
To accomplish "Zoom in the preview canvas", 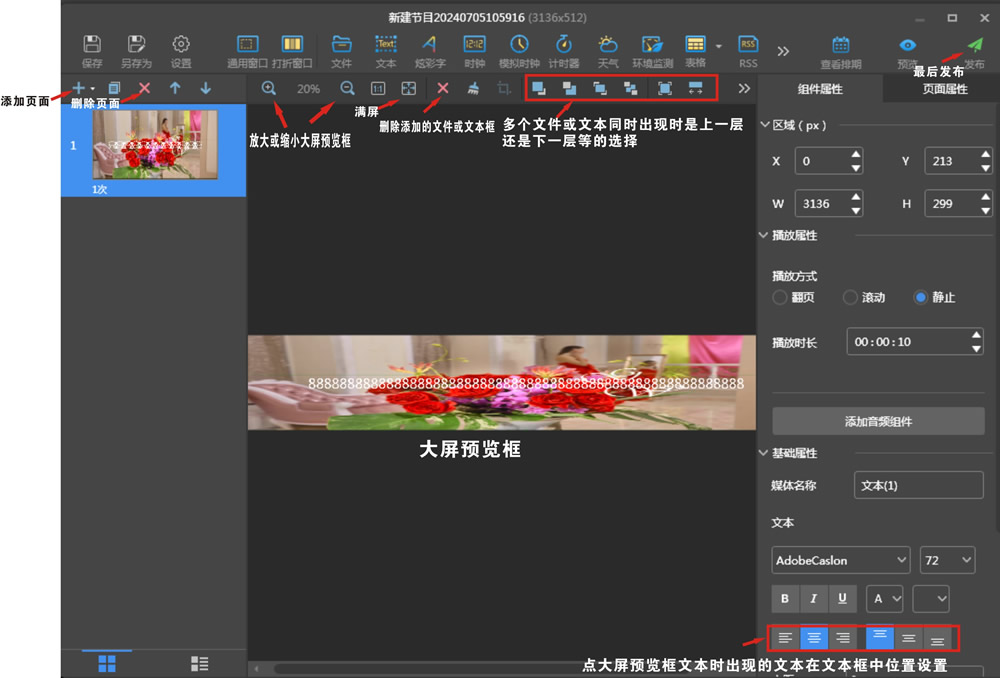I will click(269, 88).
